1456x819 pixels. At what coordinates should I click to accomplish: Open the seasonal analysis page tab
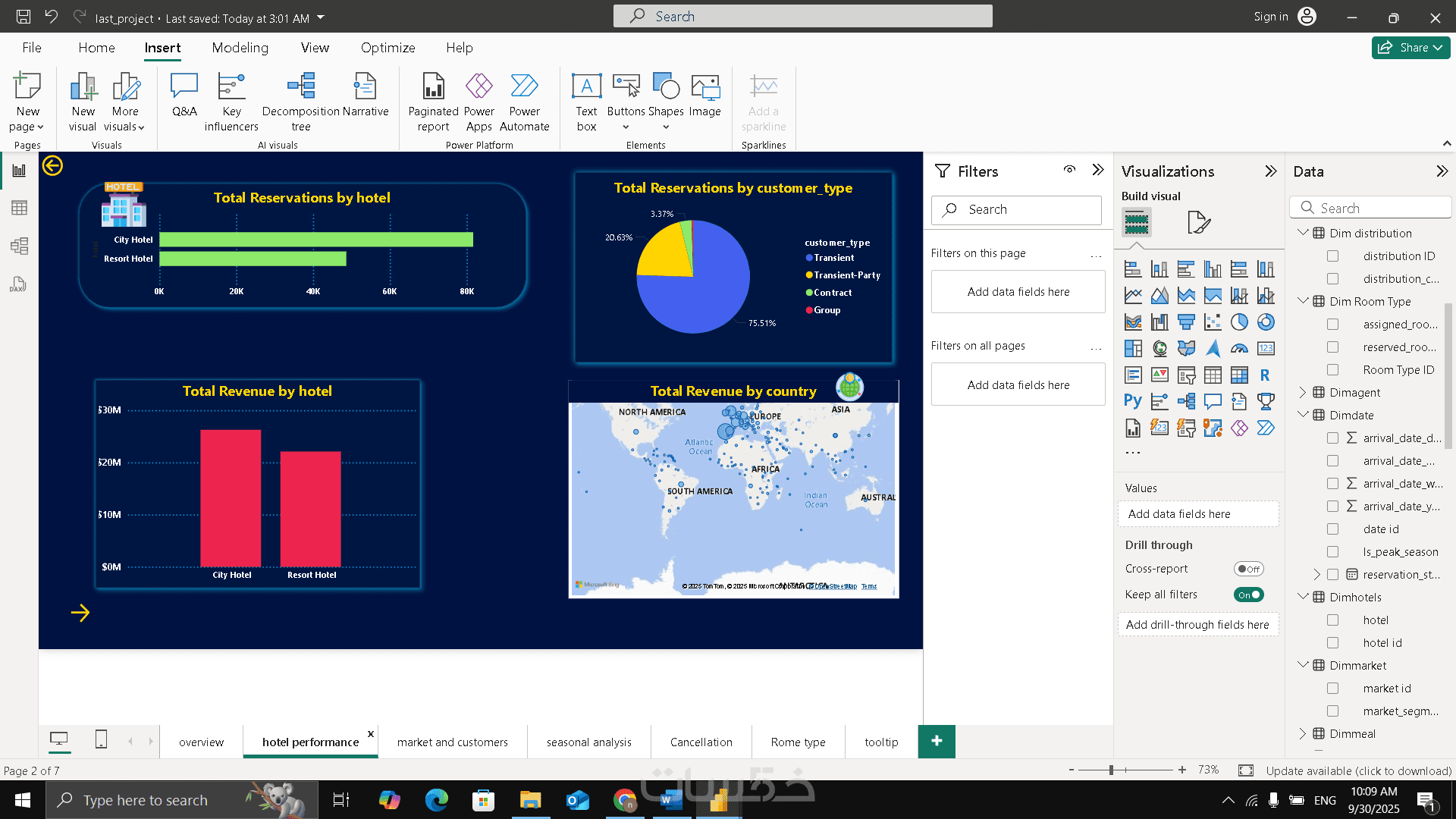point(588,742)
